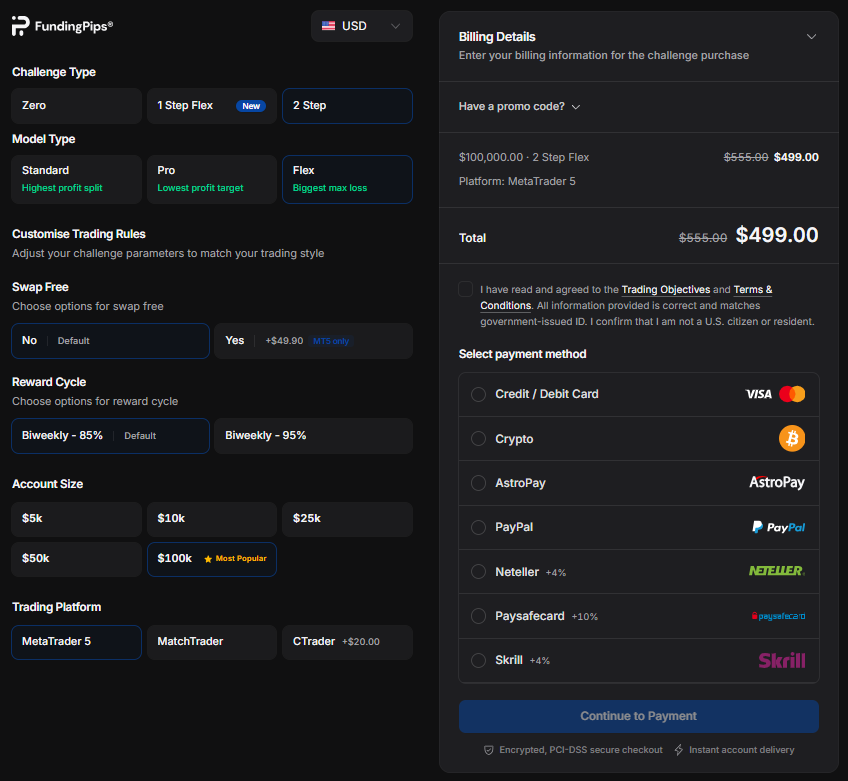This screenshot has width=848, height=781.
Task: Select Credit / Debit Card payment
Action: [639, 394]
